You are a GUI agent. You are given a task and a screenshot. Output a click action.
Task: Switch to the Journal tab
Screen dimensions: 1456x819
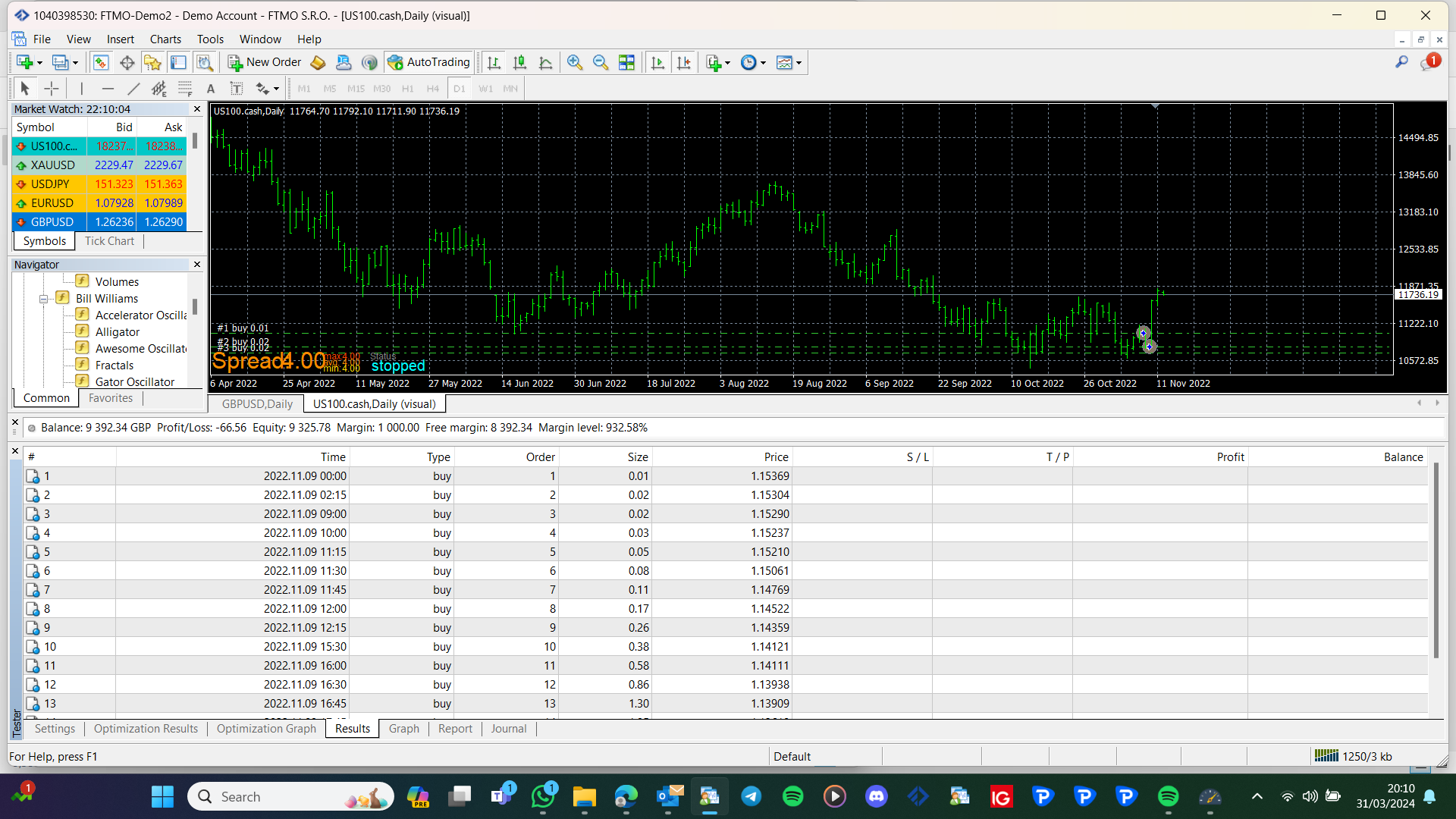[508, 729]
